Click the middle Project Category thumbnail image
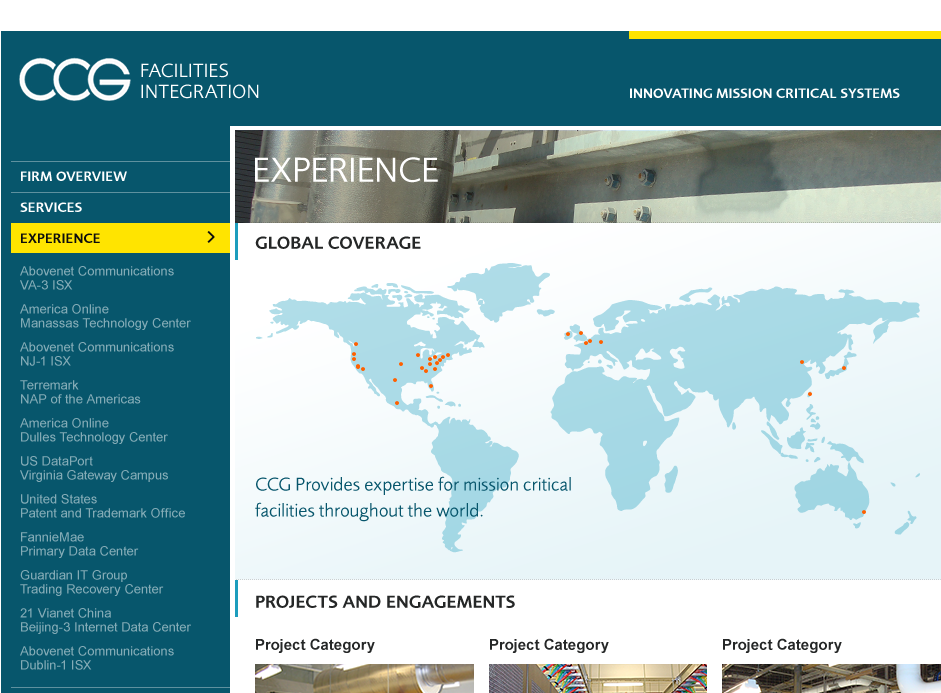 point(597,678)
